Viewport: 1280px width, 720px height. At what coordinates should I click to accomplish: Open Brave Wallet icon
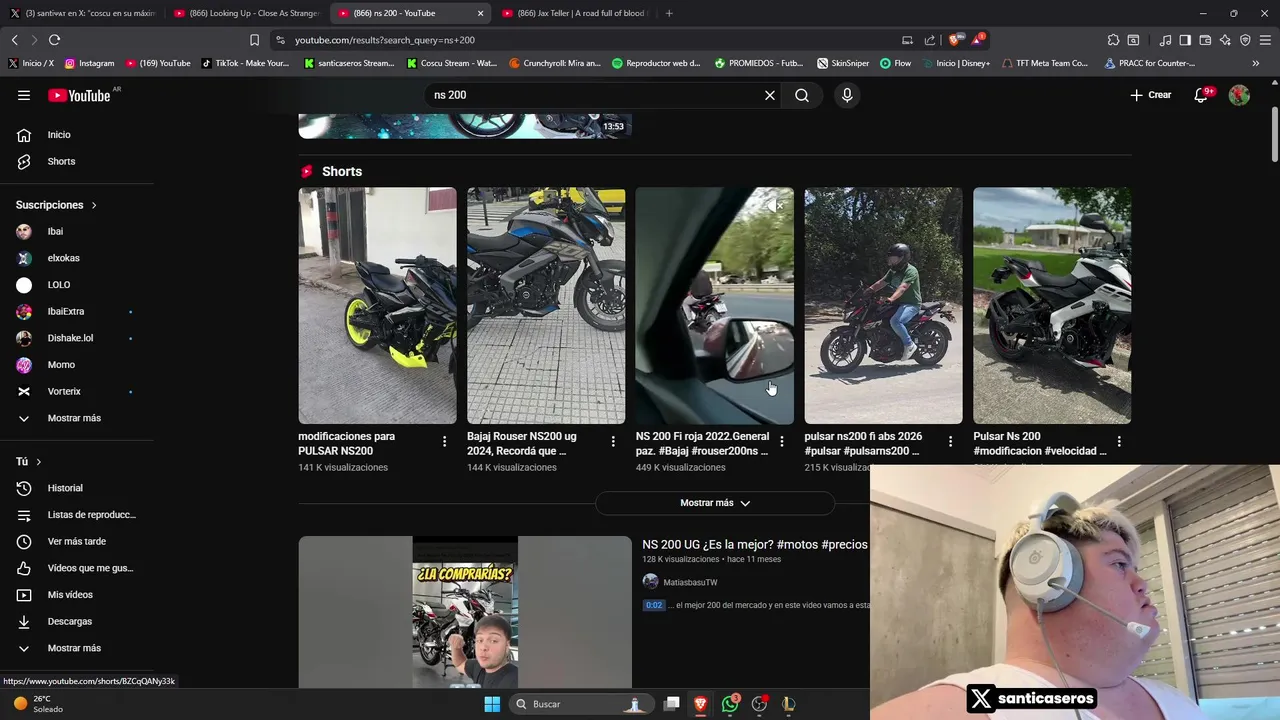pyautogui.click(x=1205, y=40)
